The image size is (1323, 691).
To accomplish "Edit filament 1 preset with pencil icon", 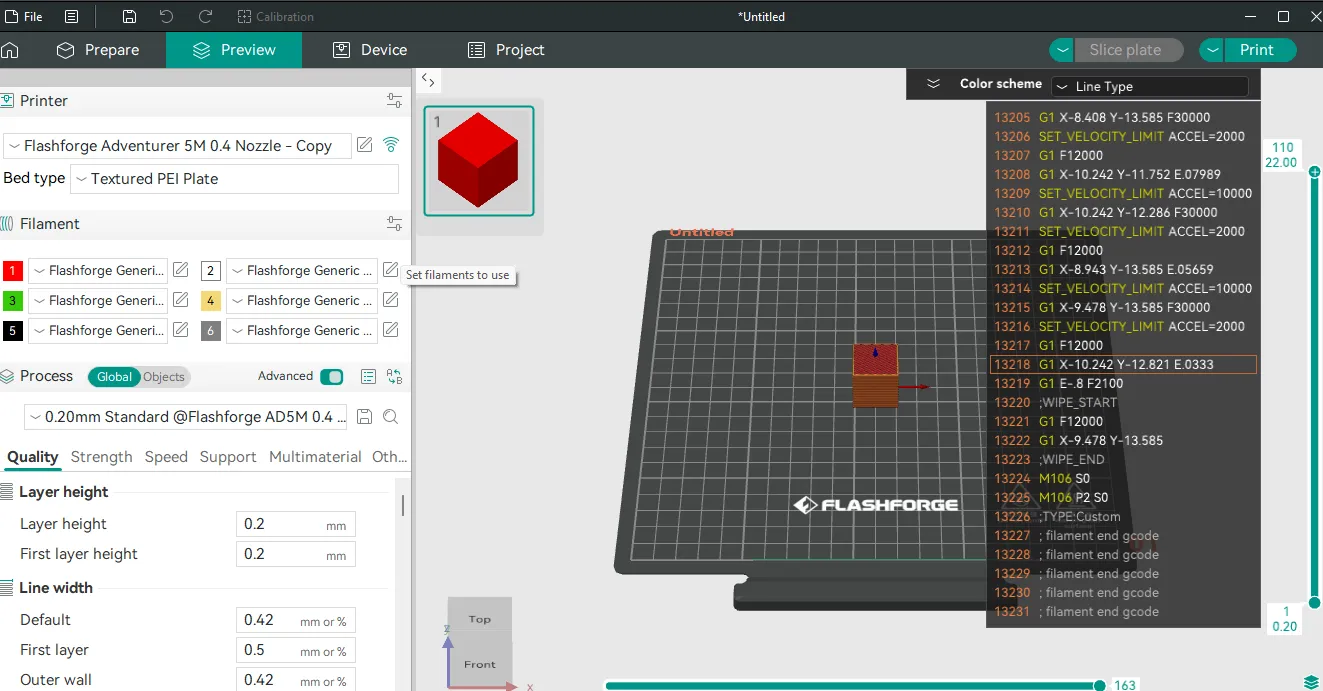I will [x=181, y=270].
